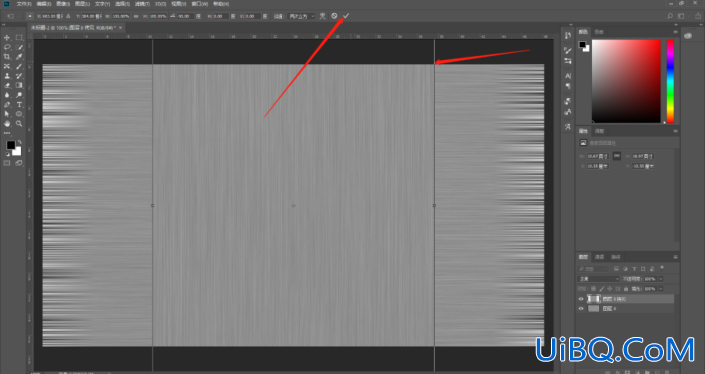Viewport: 705px width, 374px height.
Task: Open the Color panel options menu
Action: [675, 32]
